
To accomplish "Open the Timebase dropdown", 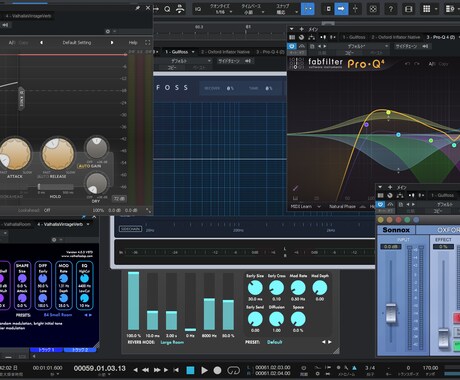I will [251, 9].
